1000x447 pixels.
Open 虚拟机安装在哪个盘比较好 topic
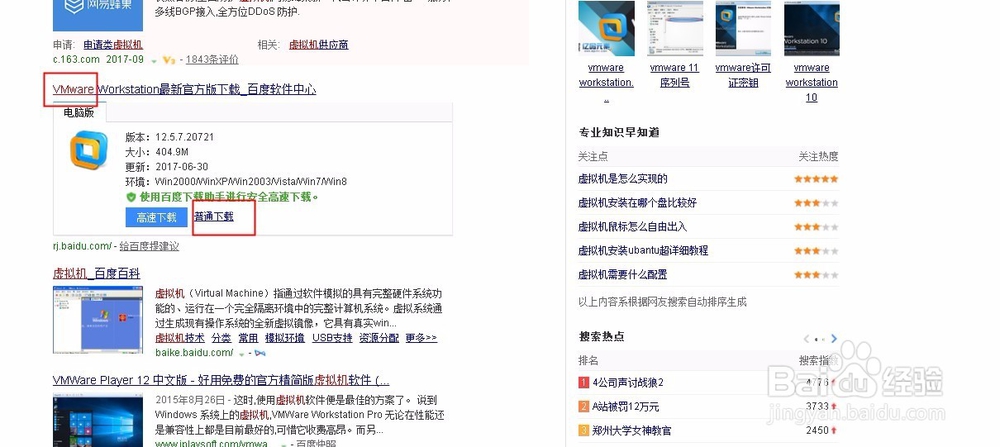click(x=637, y=203)
